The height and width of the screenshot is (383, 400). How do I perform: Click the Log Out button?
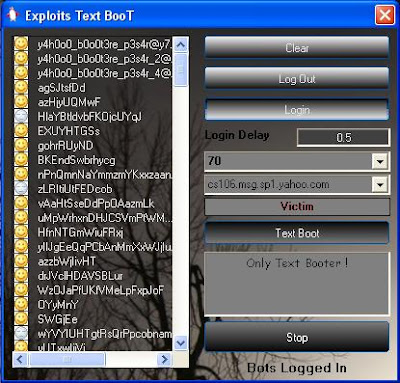coord(297,79)
